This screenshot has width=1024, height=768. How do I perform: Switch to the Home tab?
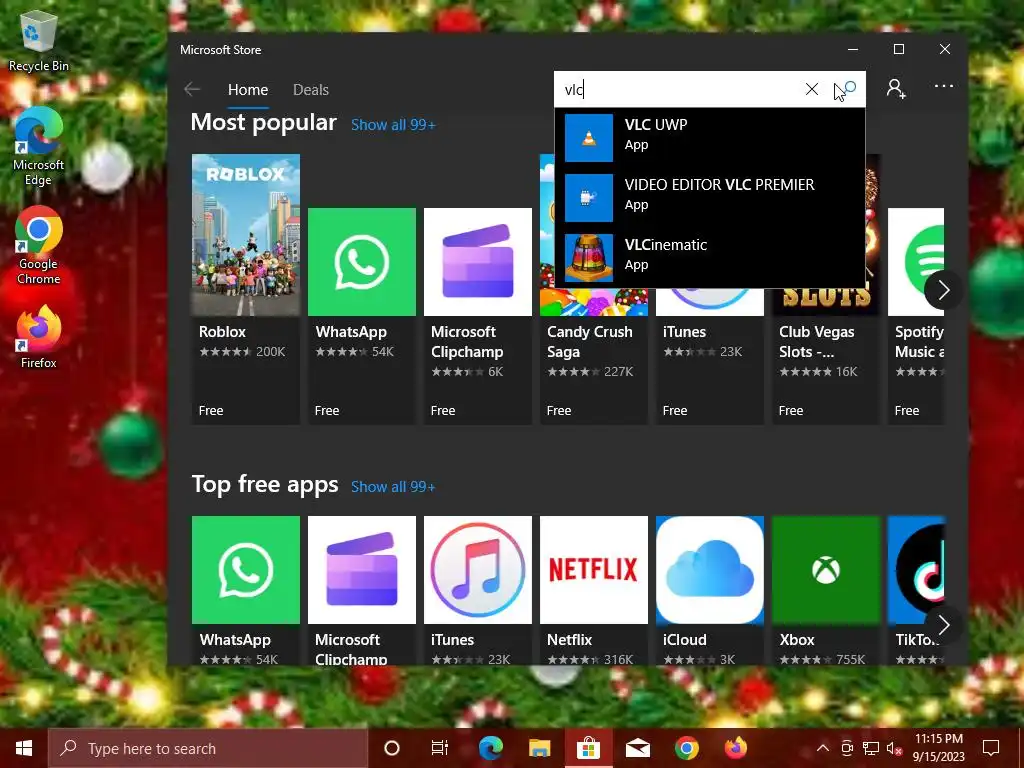click(248, 90)
